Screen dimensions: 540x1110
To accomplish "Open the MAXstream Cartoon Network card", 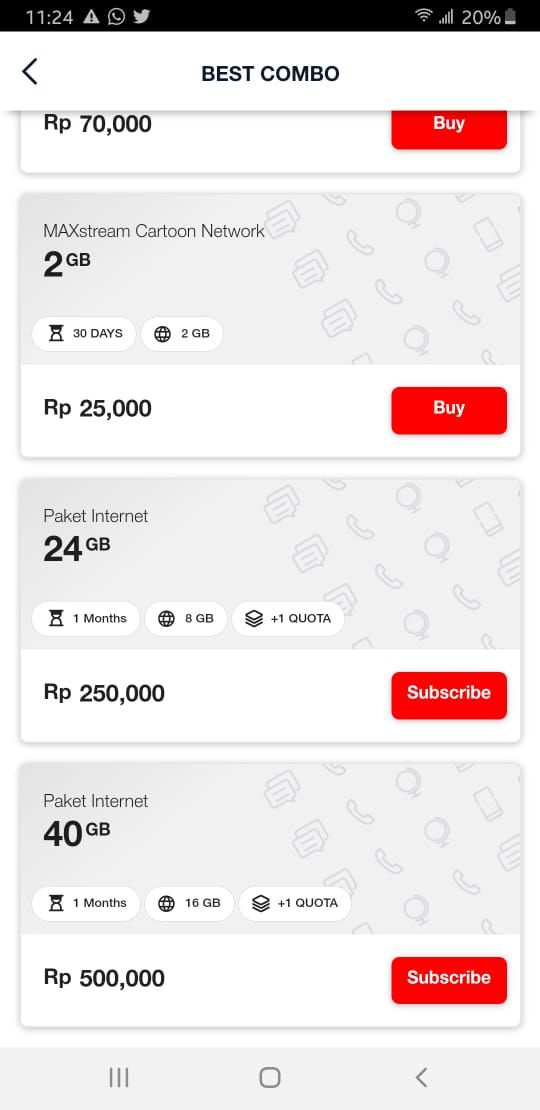I will click(x=270, y=326).
